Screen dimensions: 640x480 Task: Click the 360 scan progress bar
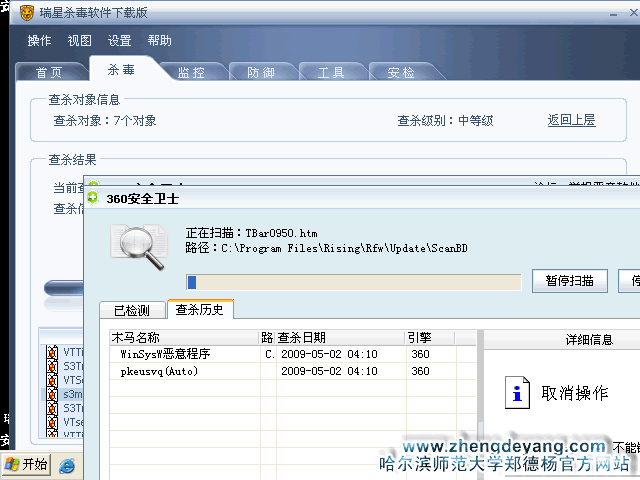pyautogui.click(x=353, y=282)
